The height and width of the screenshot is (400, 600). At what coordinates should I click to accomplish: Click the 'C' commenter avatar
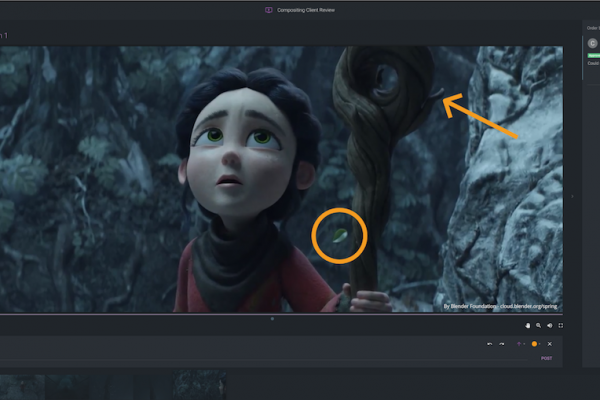click(x=592, y=43)
